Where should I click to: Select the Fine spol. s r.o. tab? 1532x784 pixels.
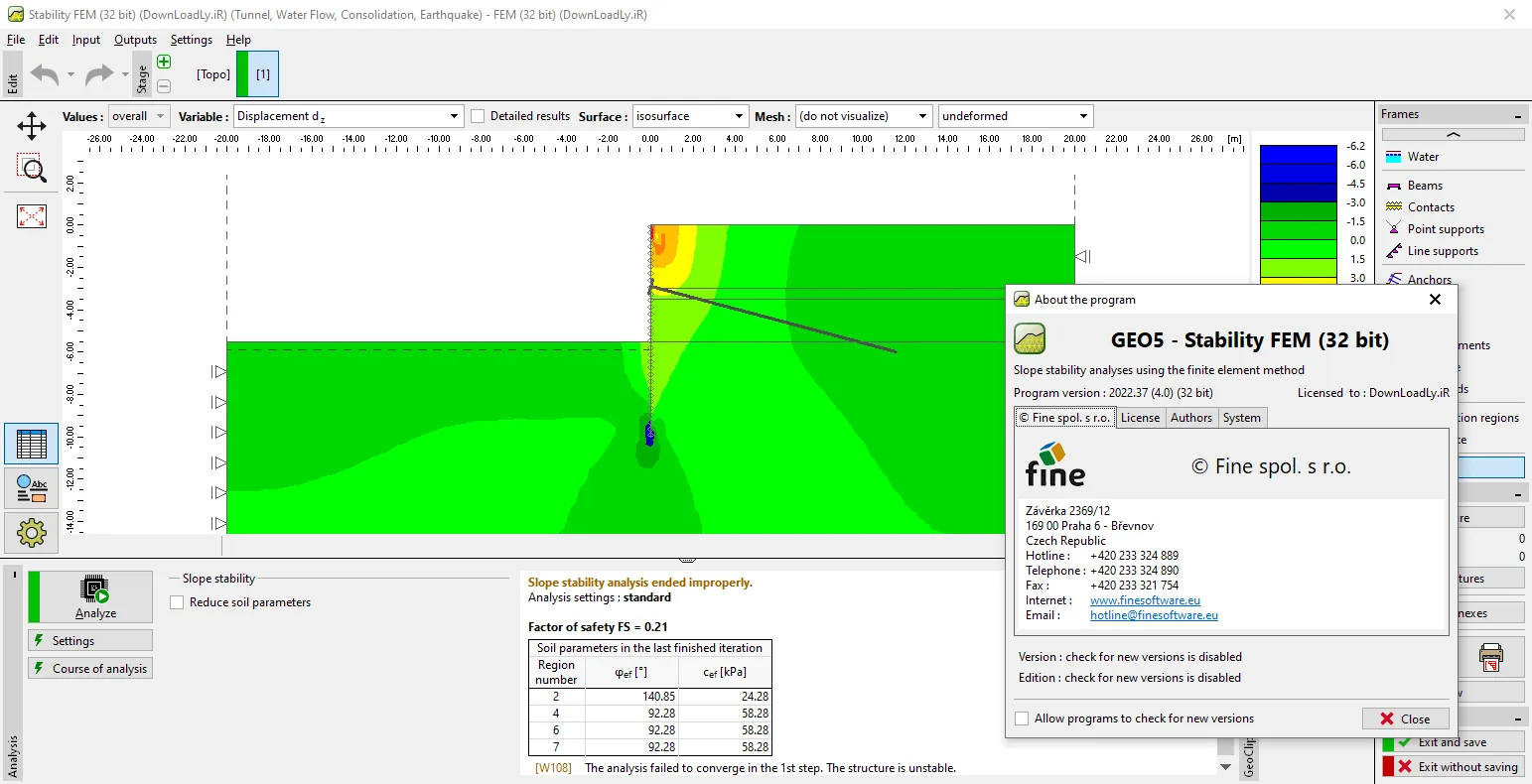[x=1064, y=418]
